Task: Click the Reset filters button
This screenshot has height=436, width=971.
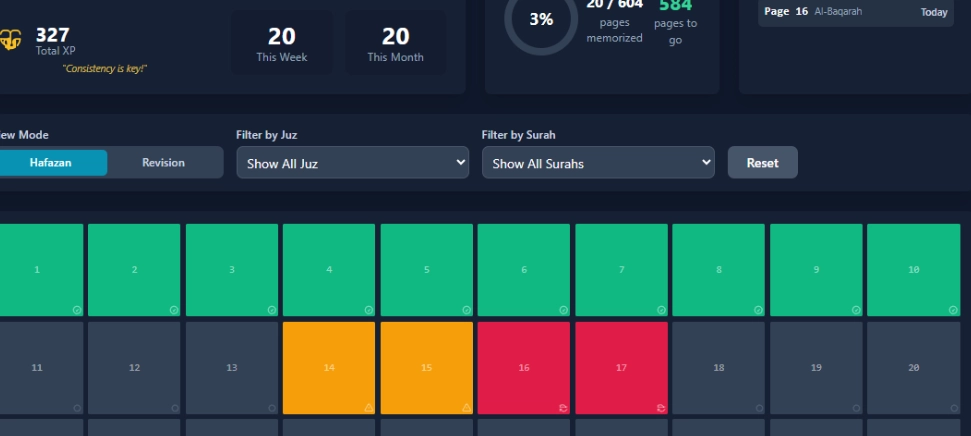Action: (x=762, y=163)
